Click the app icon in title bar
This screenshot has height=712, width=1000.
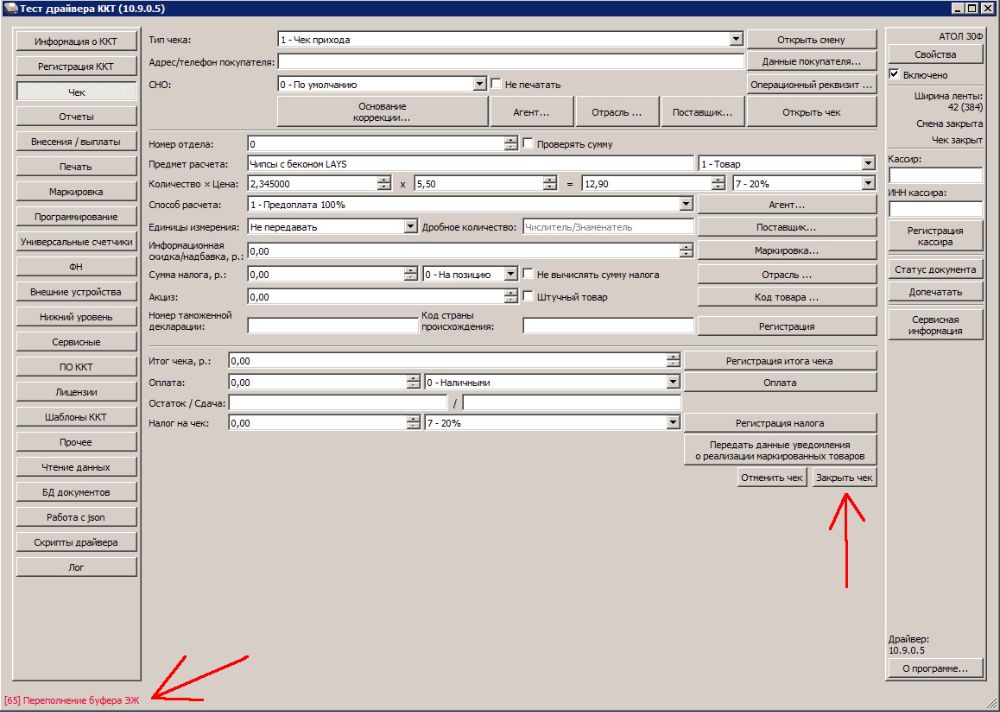(10, 8)
